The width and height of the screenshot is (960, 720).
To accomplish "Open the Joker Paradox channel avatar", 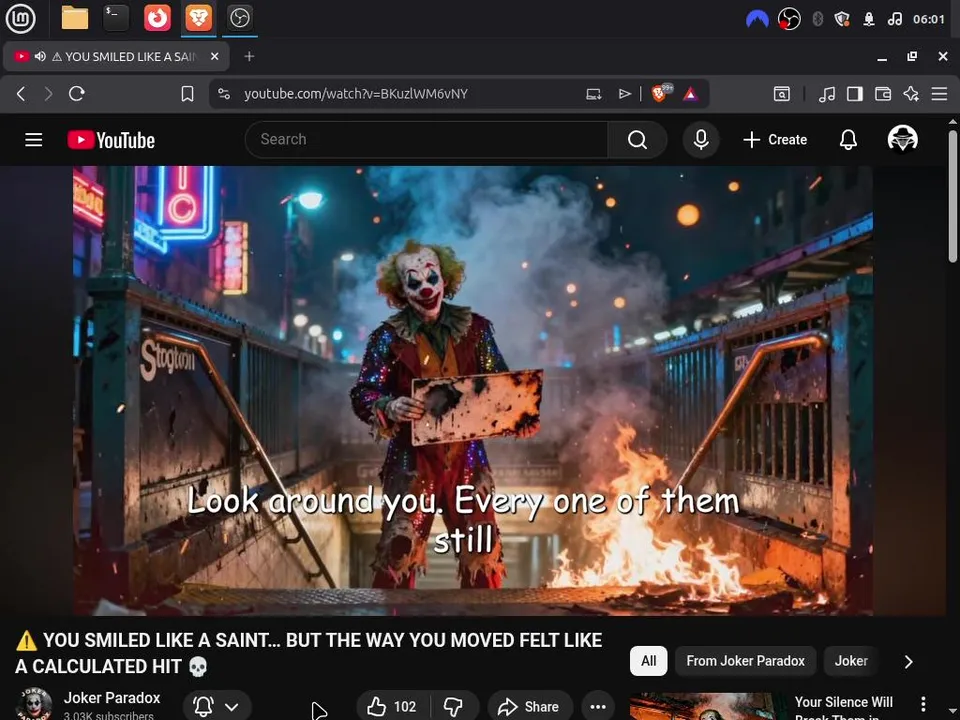I will [34, 705].
